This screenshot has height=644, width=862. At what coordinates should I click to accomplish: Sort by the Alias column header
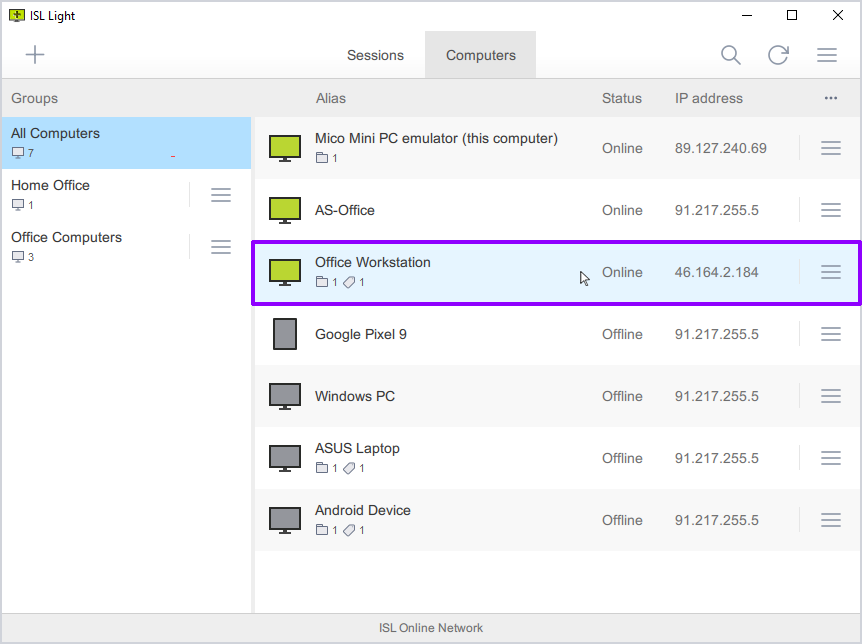pos(331,98)
